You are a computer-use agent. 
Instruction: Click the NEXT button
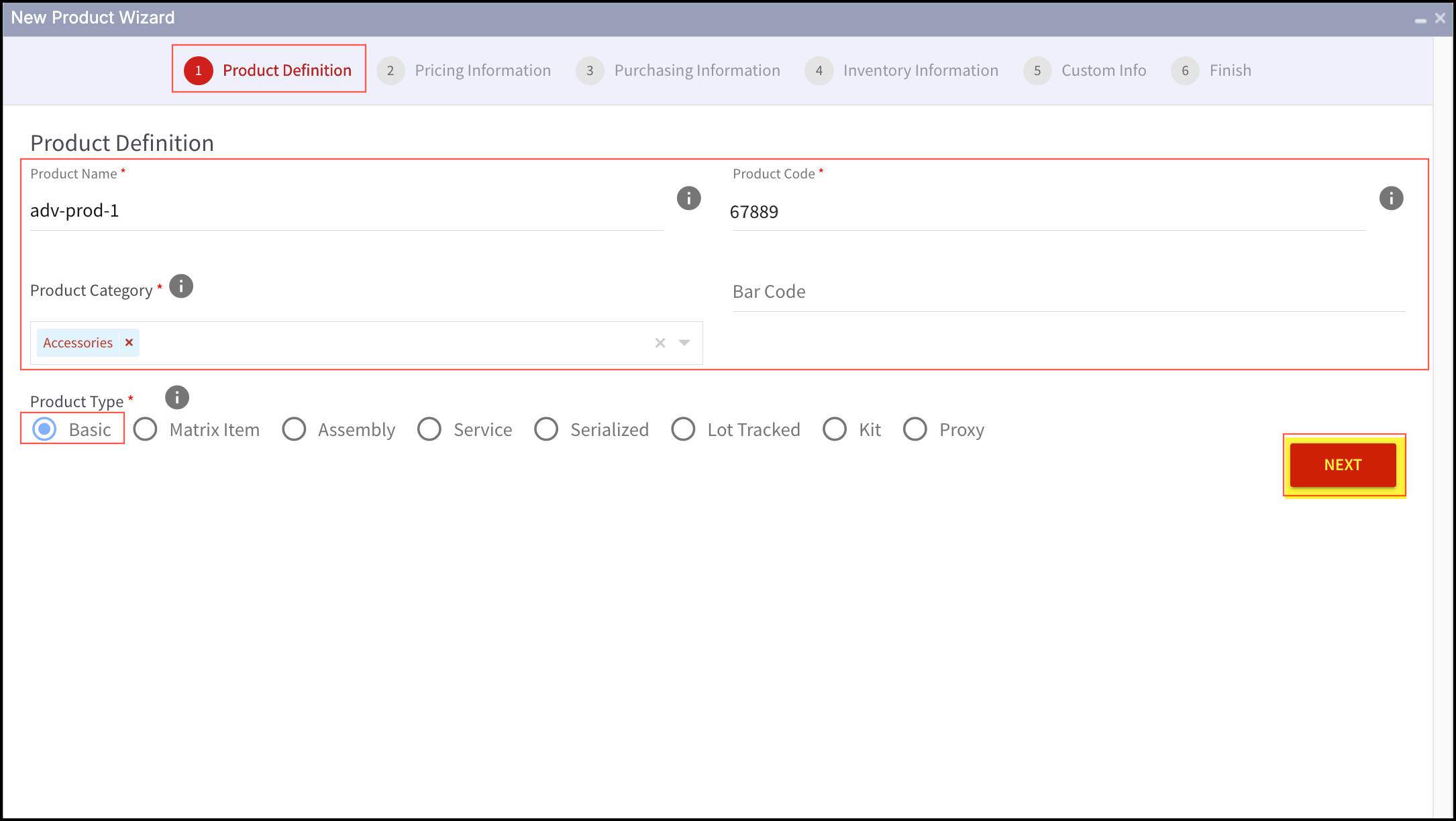(1343, 465)
